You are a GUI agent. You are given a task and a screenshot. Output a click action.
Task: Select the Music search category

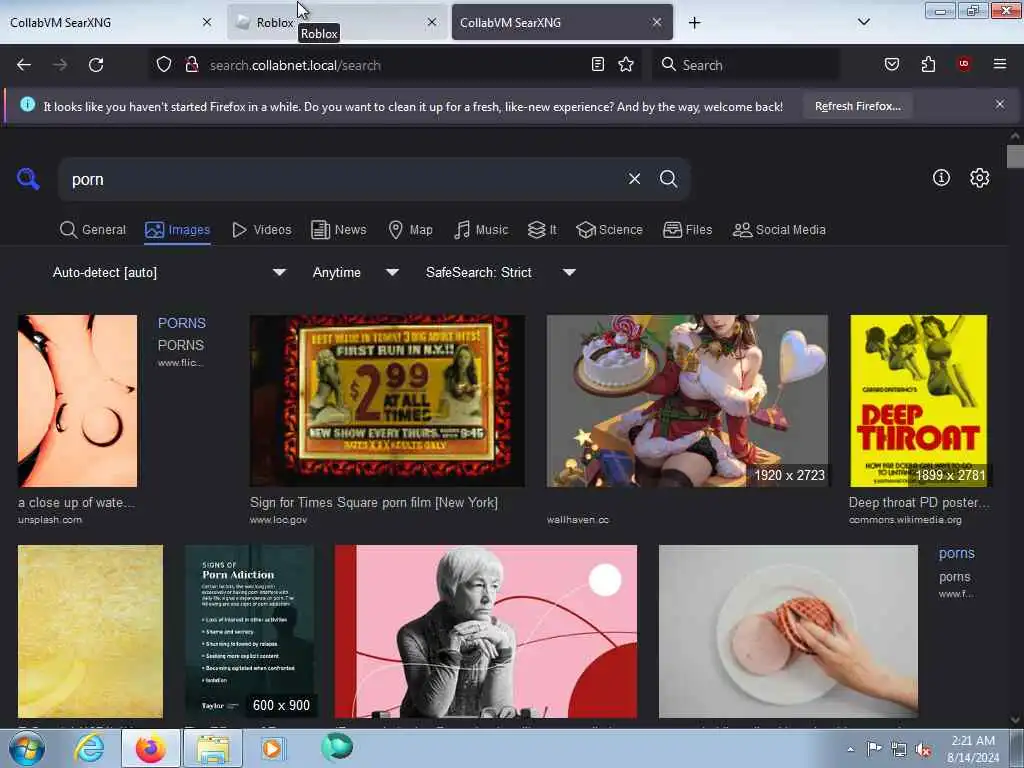pyautogui.click(x=481, y=230)
